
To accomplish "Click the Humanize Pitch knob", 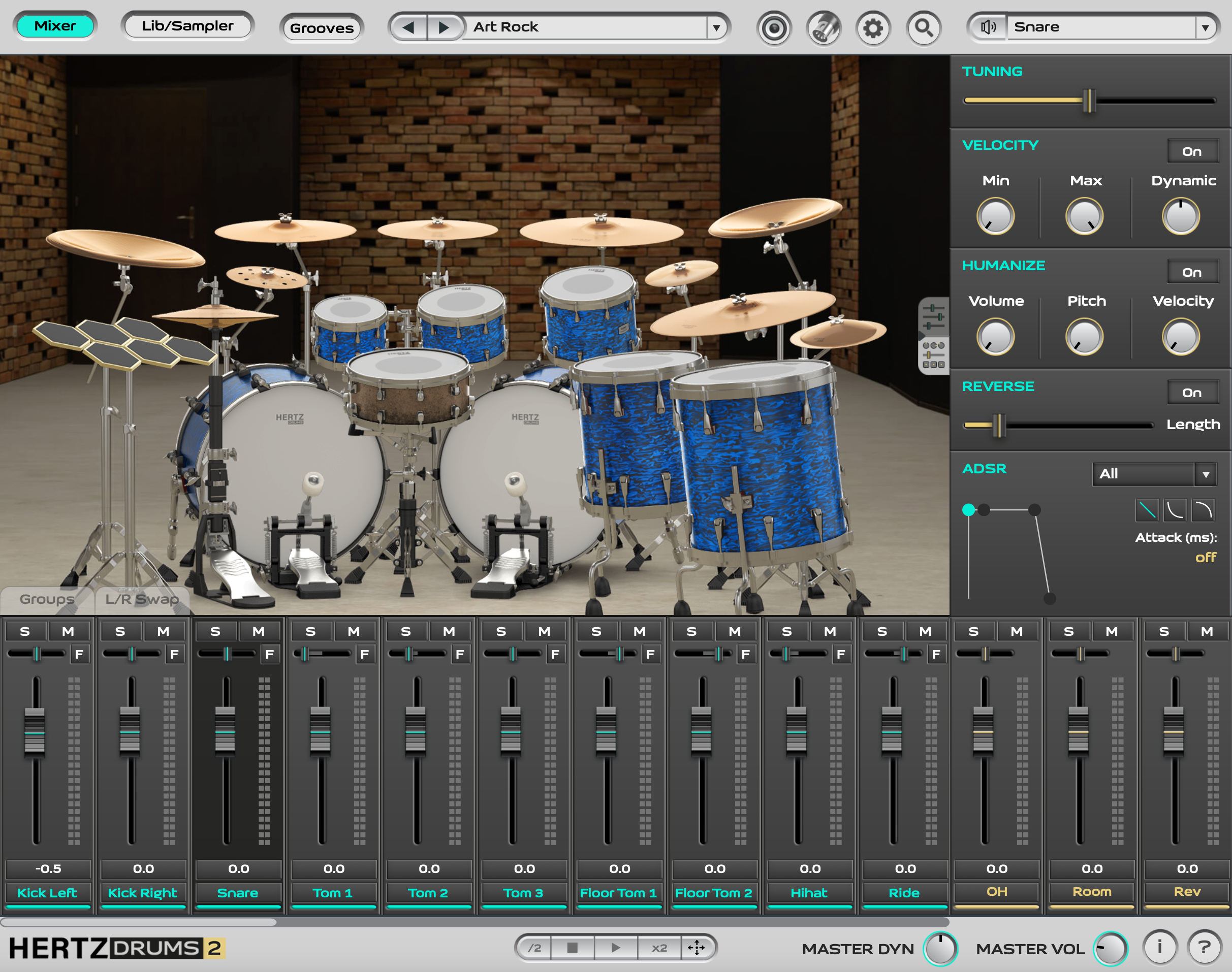I will coord(1085,337).
